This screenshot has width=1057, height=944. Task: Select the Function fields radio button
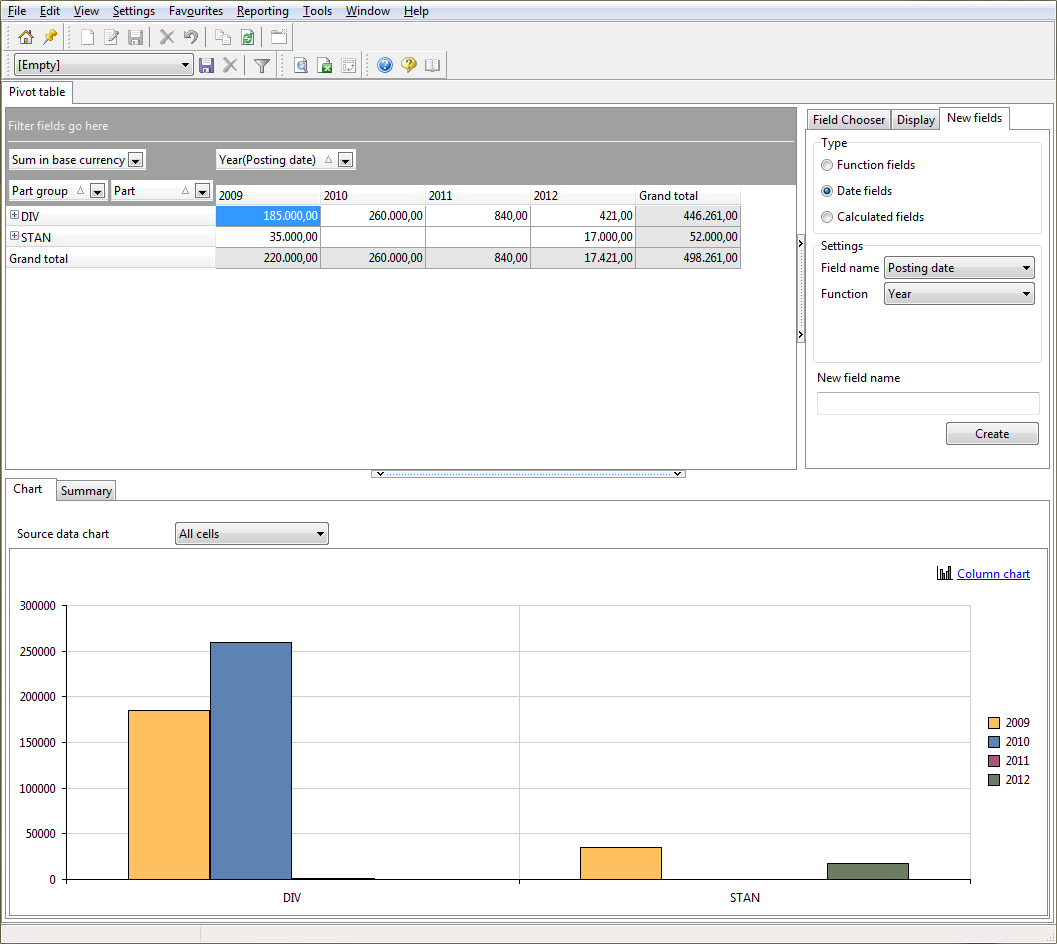pos(827,165)
